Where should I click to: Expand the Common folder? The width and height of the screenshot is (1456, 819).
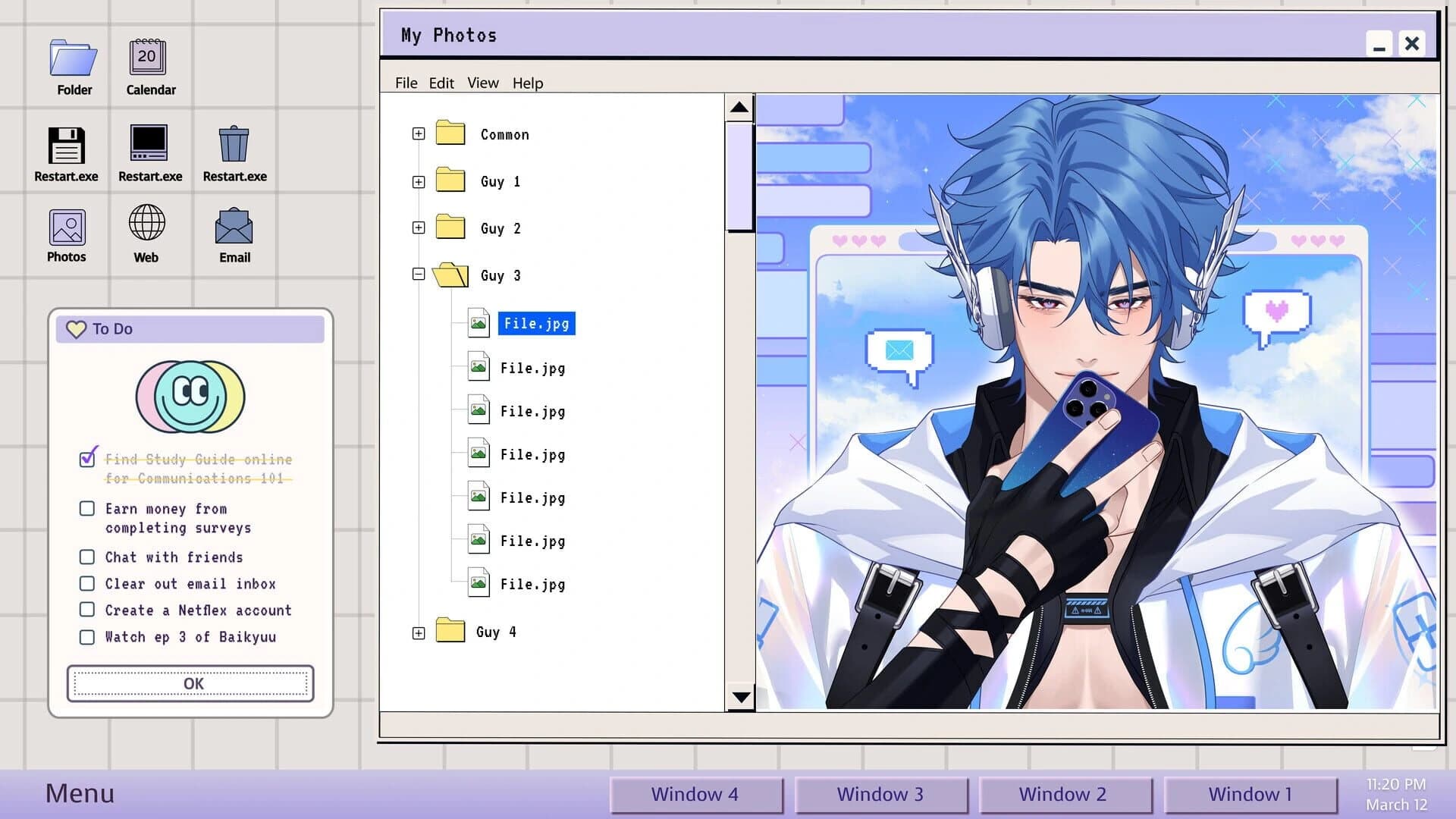click(418, 134)
